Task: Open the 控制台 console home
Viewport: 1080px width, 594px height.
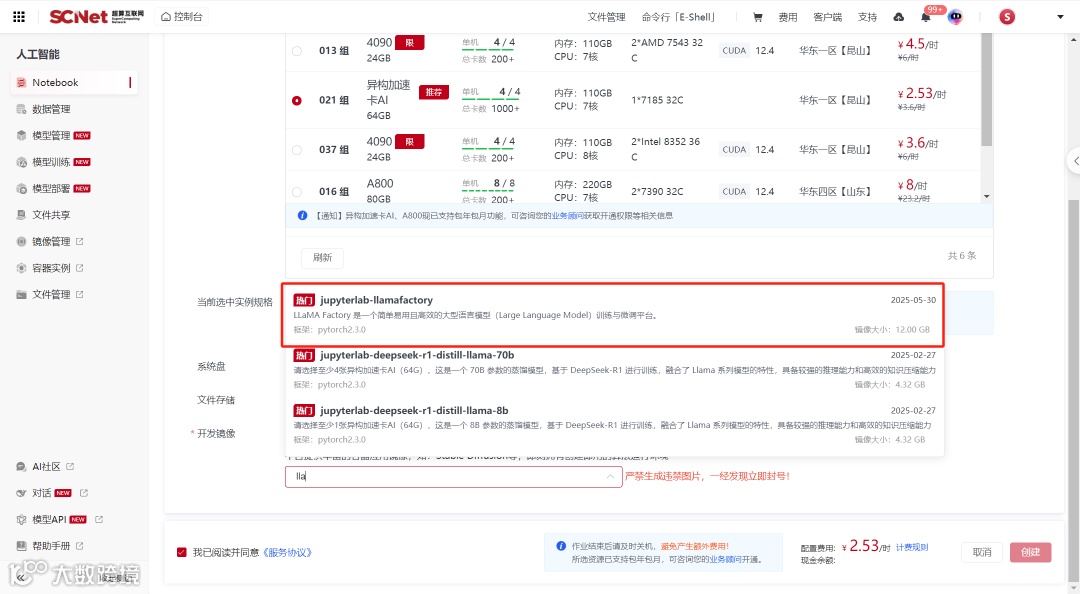Action: [x=182, y=17]
